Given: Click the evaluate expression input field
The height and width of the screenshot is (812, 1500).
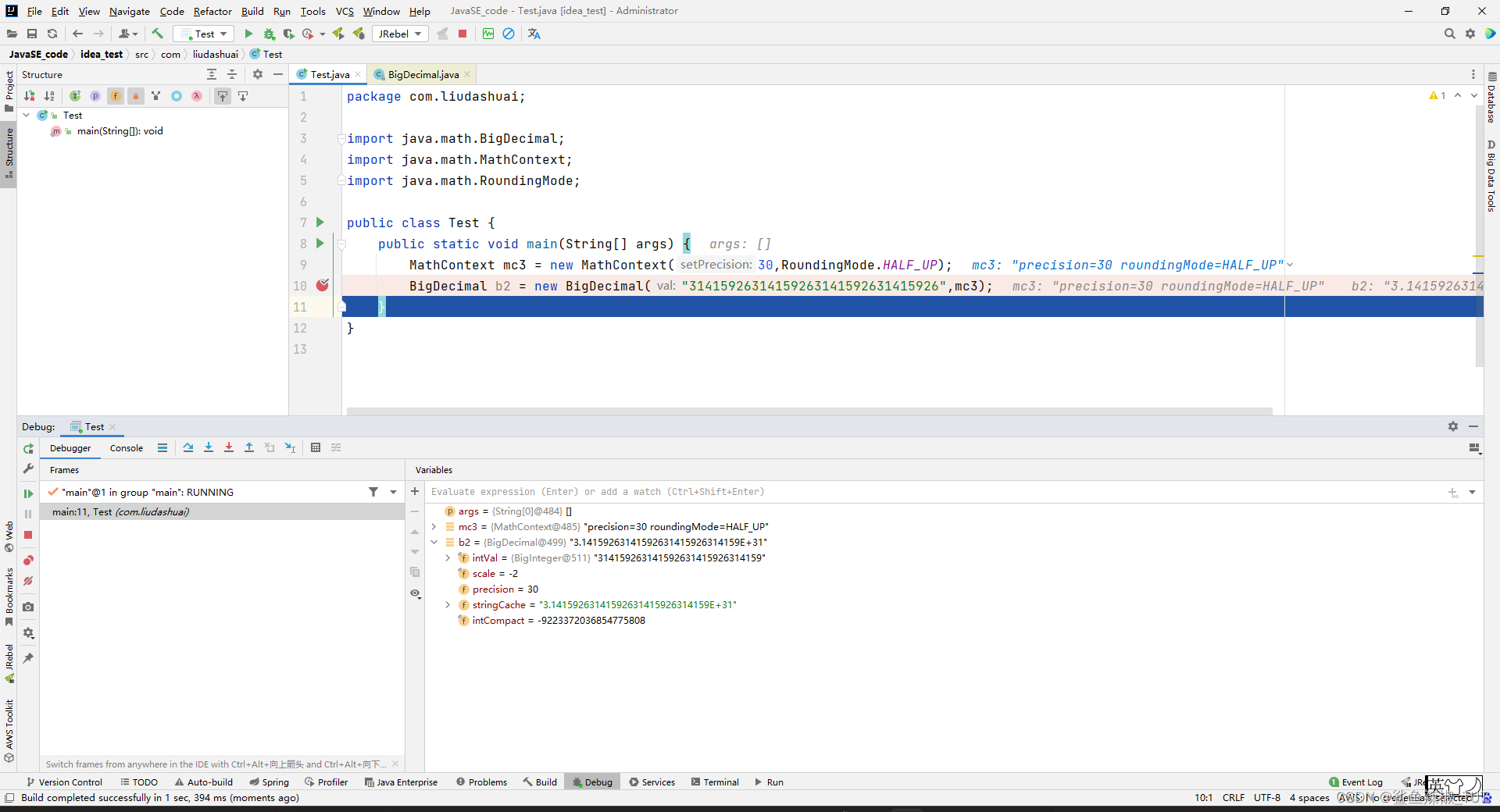Looking at the screenshot, I should (x=933, y=492).
